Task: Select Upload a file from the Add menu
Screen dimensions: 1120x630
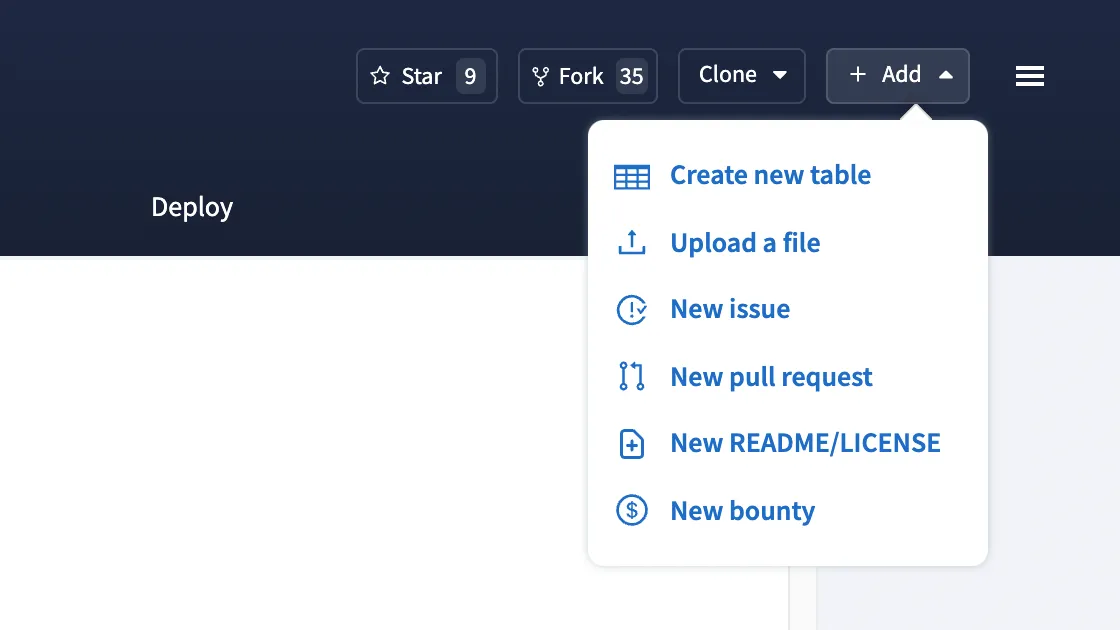Action: [x=745, y=242]
